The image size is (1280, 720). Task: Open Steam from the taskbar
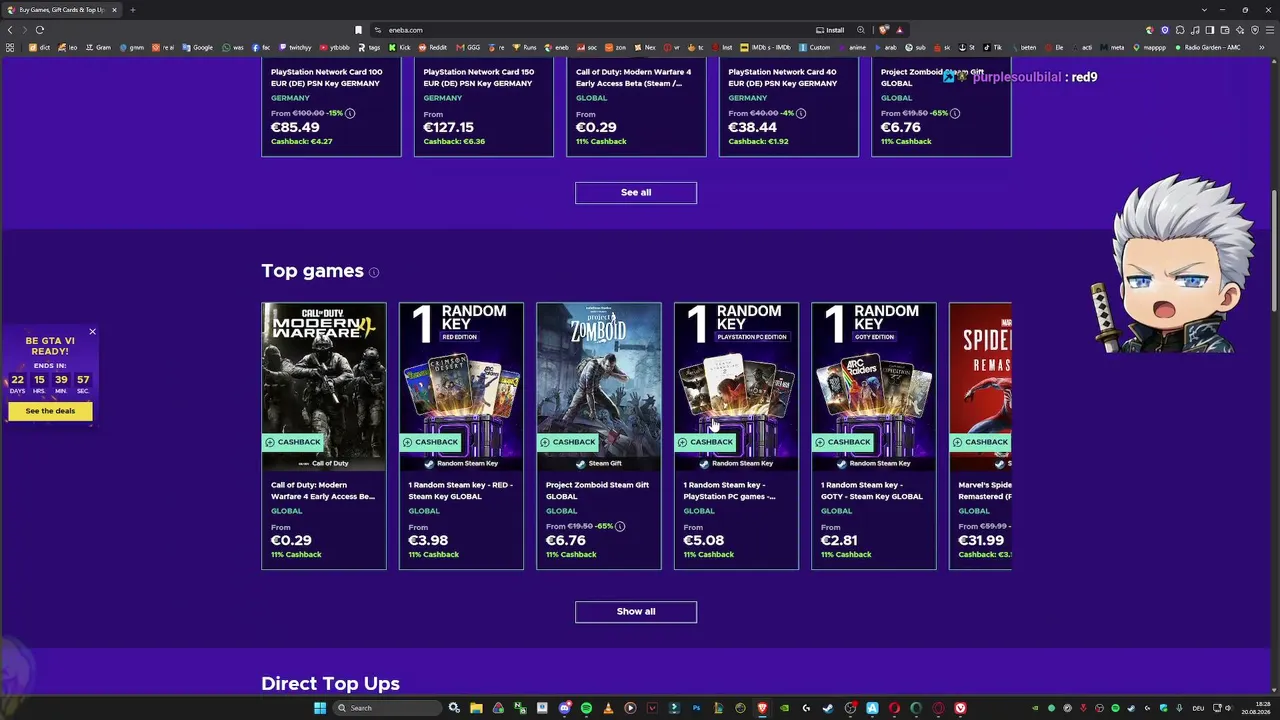click(x=828, y=708)
